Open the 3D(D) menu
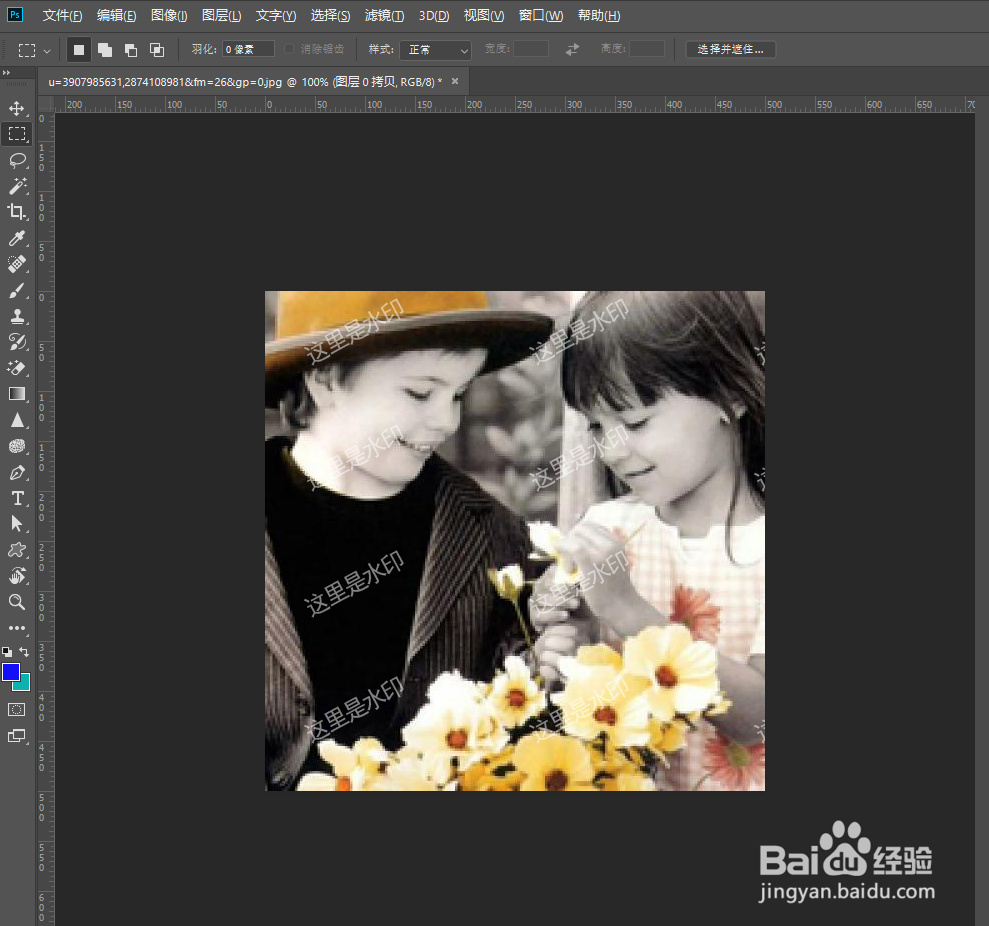 coord(434,16)
